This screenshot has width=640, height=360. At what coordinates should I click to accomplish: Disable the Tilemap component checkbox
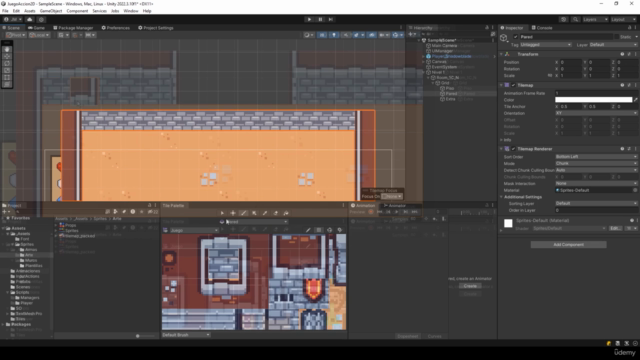pyautogui.click(x=513, y=85)
